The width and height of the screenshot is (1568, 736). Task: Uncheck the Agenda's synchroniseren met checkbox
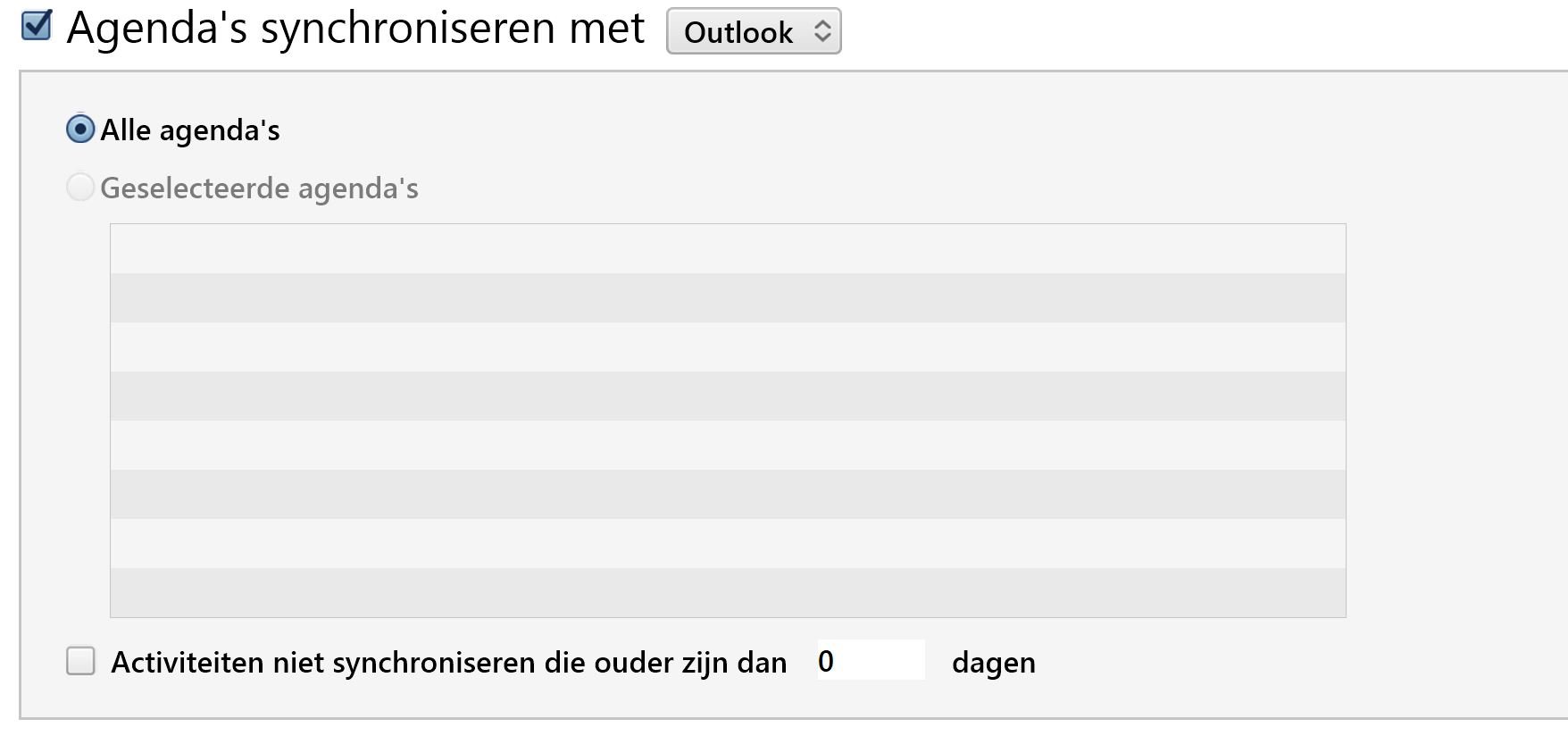coord(37,26)
